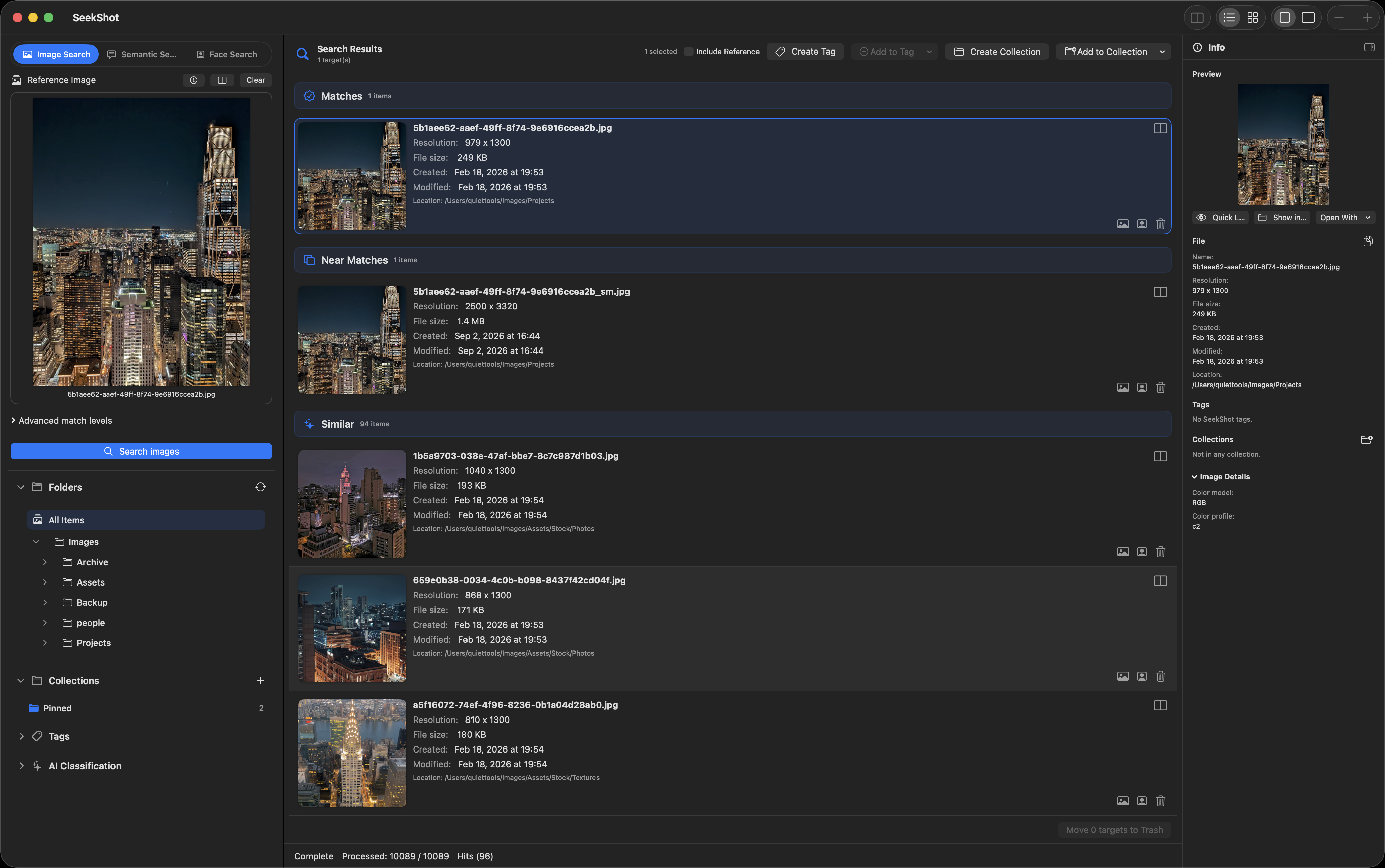The height and width of the screenshot is (868, 1385).
Task: Select the Image Search tab
Action: point(56,54)
